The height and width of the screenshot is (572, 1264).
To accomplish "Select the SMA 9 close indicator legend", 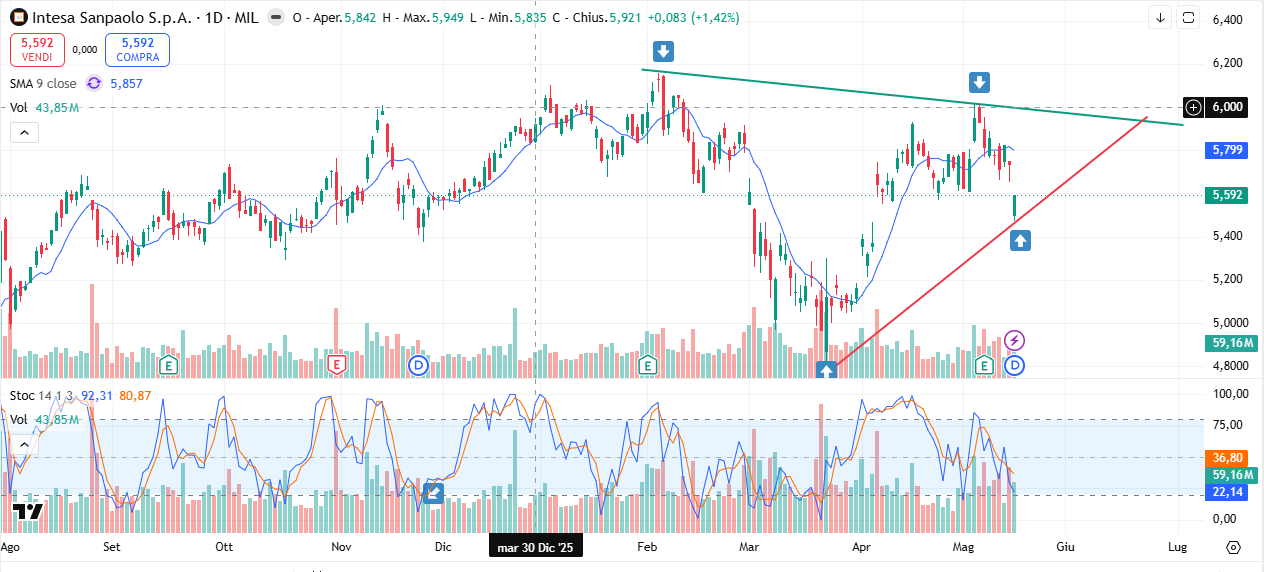I will (43, 84).
